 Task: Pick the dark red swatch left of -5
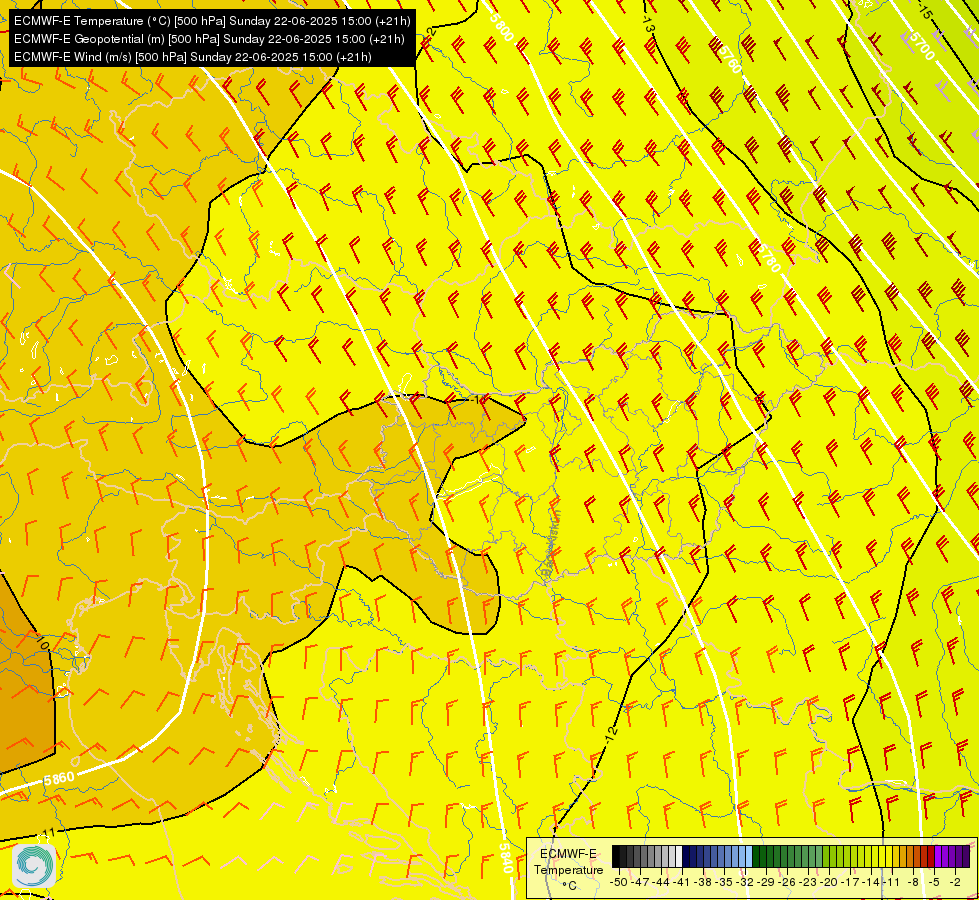coord(931,856)
